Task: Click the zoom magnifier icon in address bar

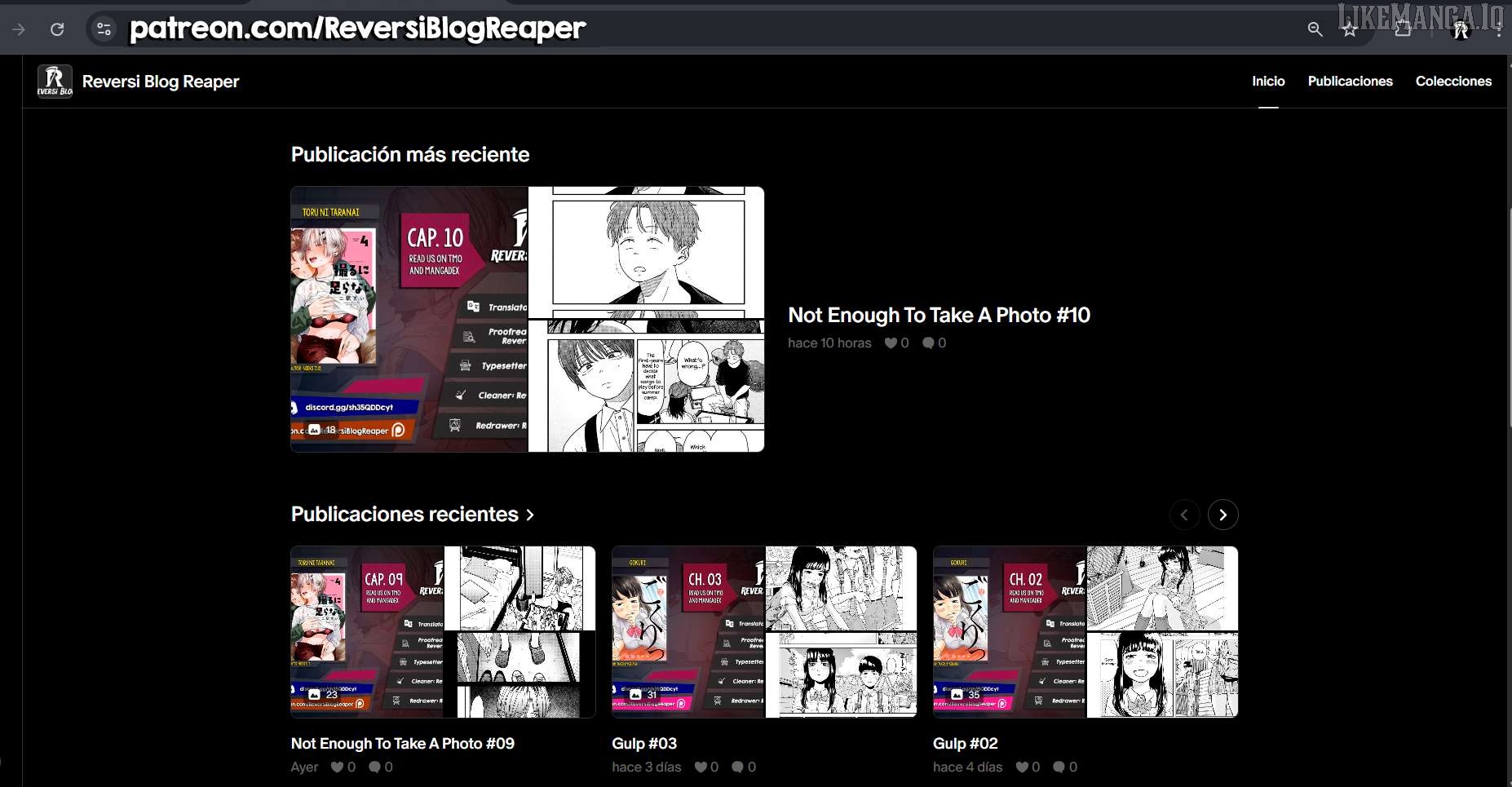Action: click(x=1315, y=29)
